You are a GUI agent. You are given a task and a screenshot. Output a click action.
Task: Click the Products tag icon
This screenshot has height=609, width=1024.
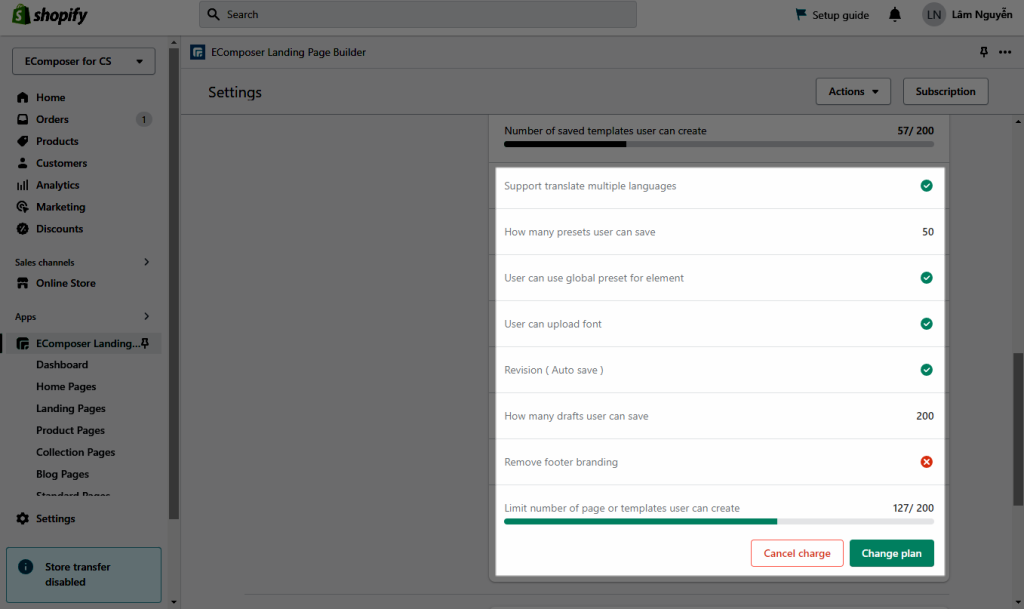pyautogui.click(x=23, y=141)
